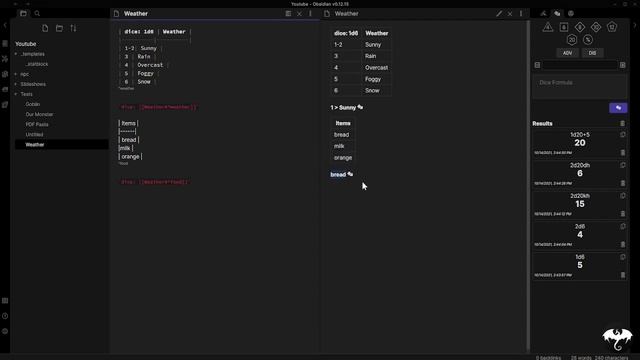The height and width of the screenshot is (360, 640).
Task: Apply disadvantage with the DIS button
Action: pos(592,53)
